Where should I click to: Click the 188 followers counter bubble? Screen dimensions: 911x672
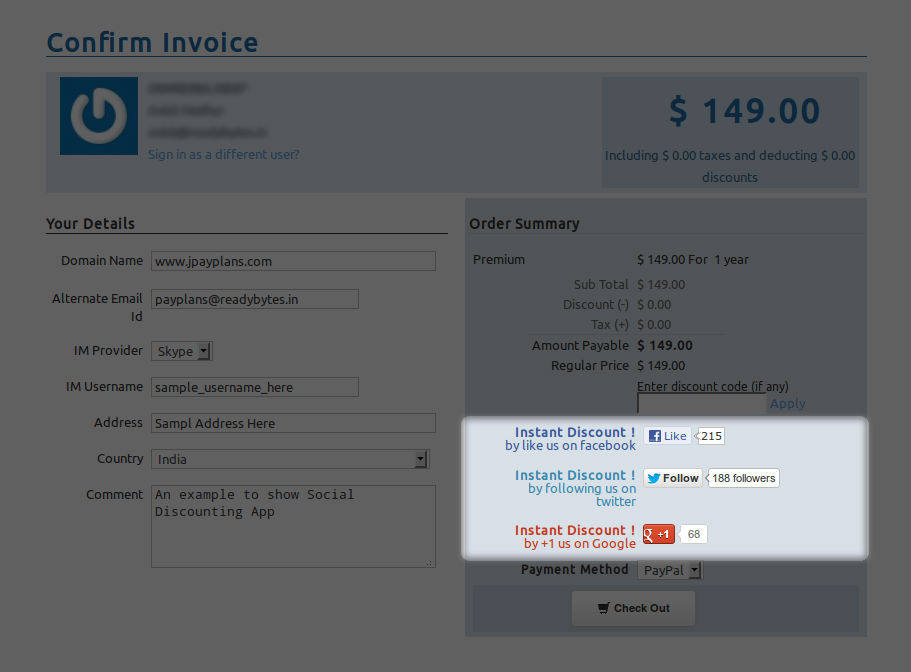click(x=742, y=478)
